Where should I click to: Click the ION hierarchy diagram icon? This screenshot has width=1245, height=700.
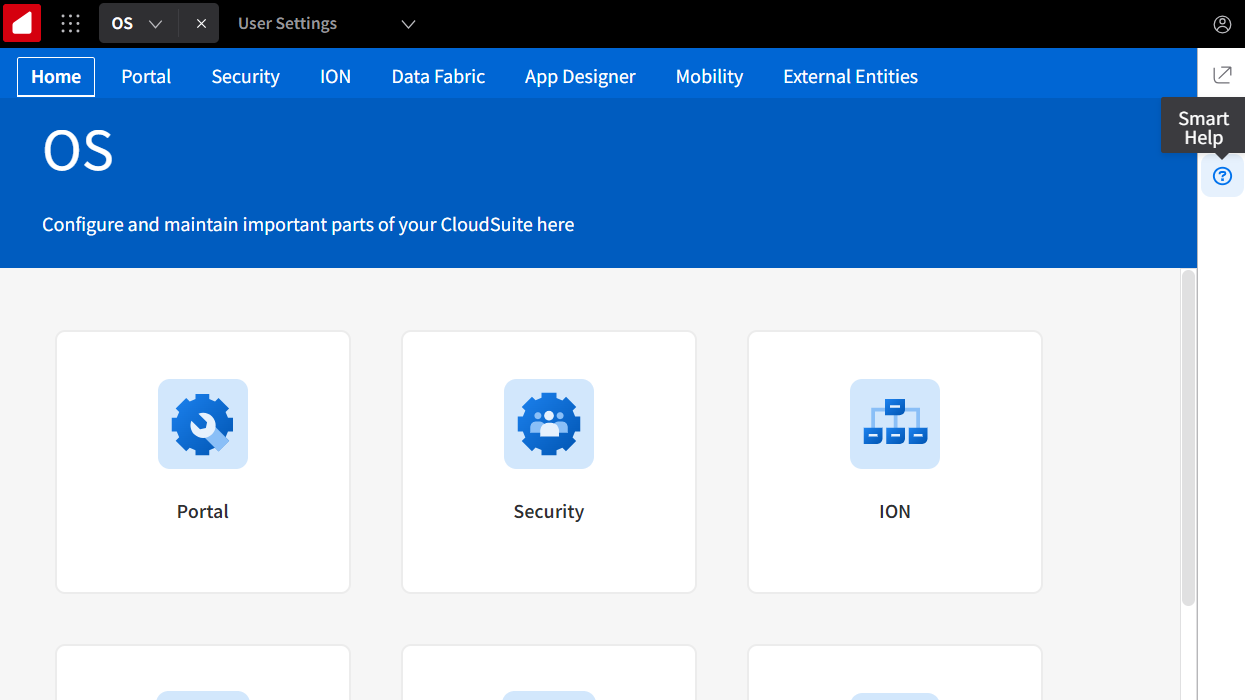[x=895, y=424]
